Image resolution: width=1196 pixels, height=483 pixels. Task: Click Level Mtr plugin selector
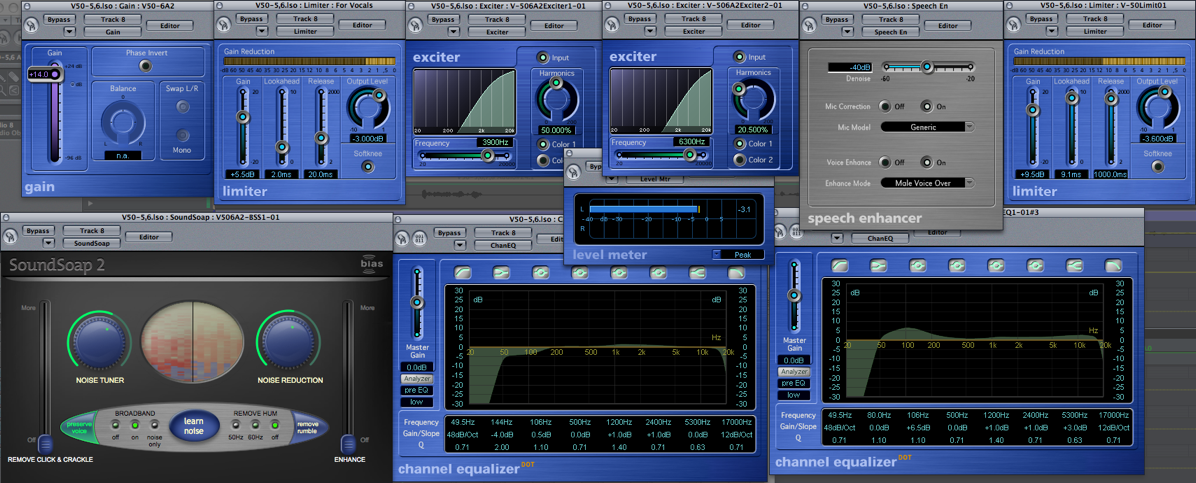pyautogui.click(x=655, y=179)
